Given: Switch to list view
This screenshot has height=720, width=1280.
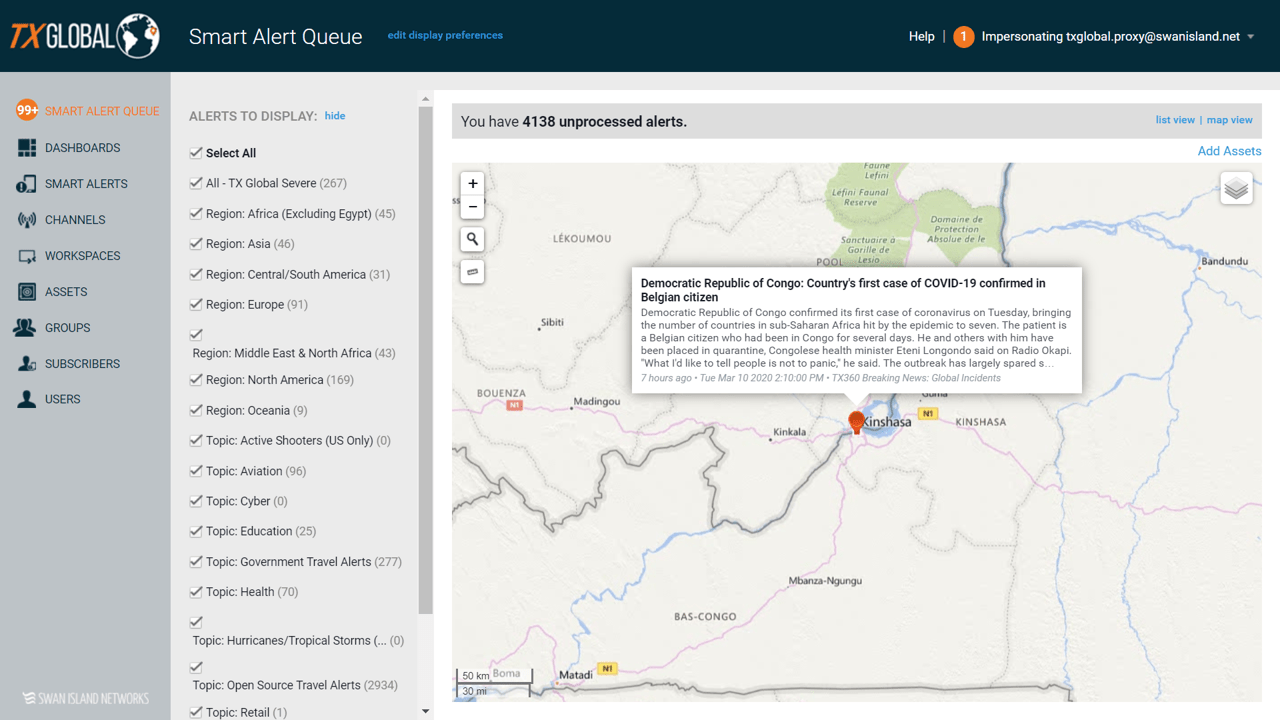Looking at the screenshot, I should click(1175, 120).
